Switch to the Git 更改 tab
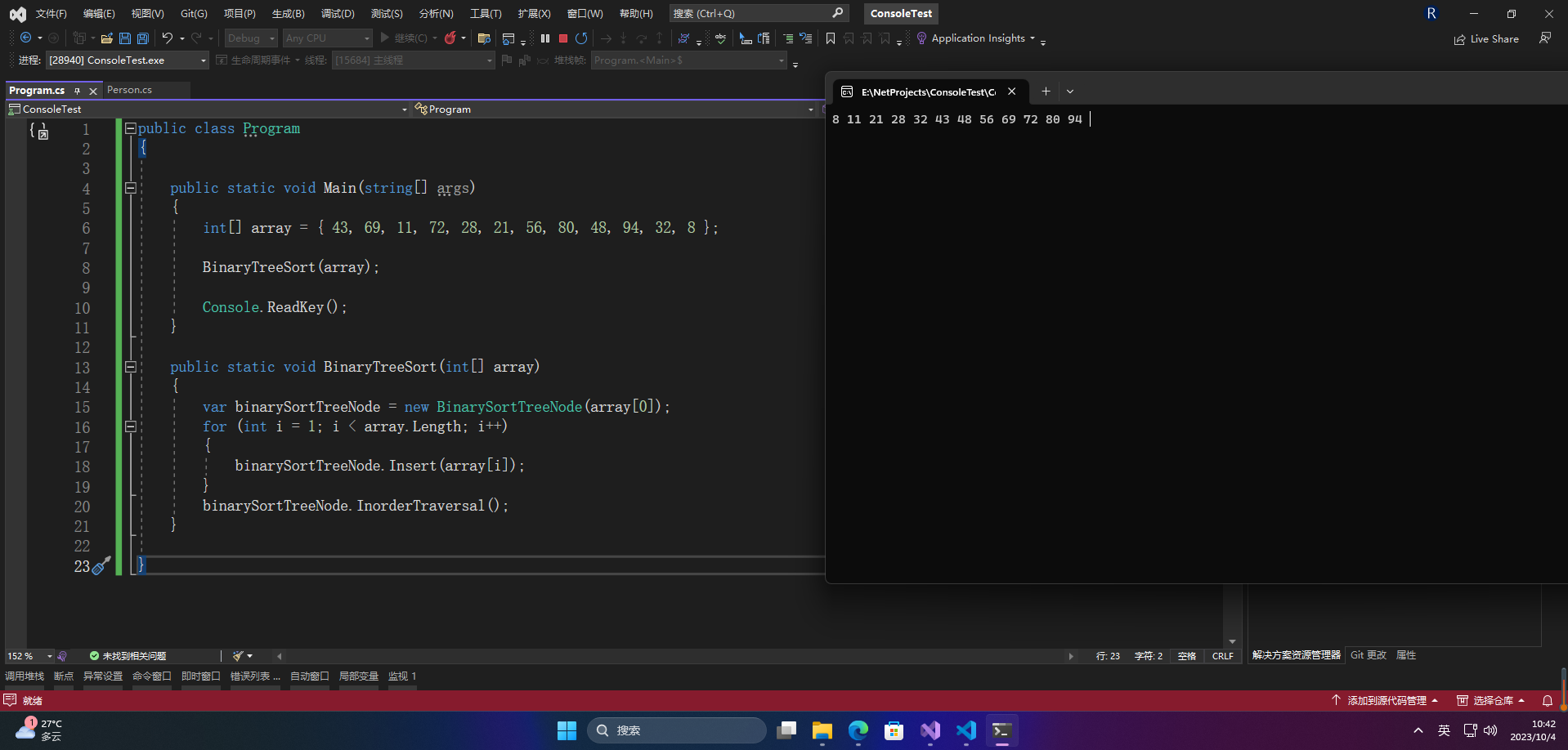 (1368, 654)
